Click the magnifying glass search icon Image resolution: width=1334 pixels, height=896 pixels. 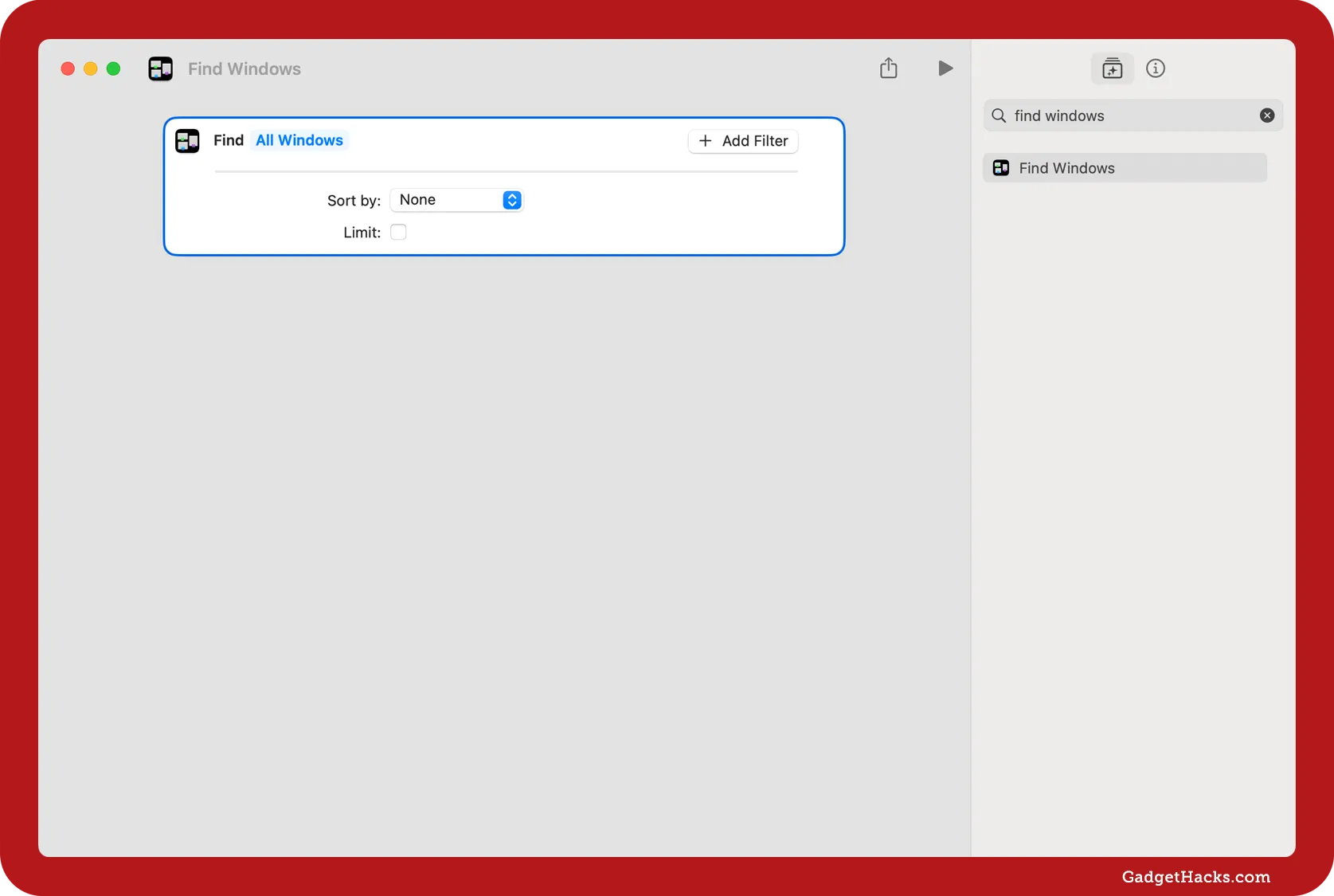coord(999,115)
